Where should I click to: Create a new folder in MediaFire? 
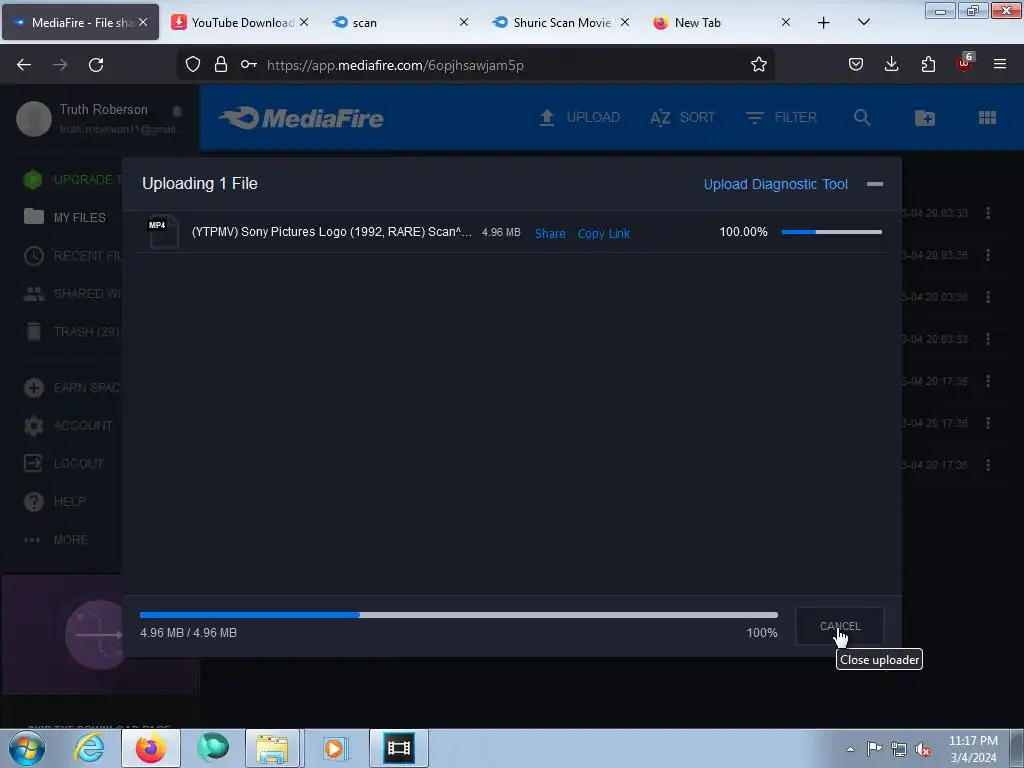click(x=925, y=118)
